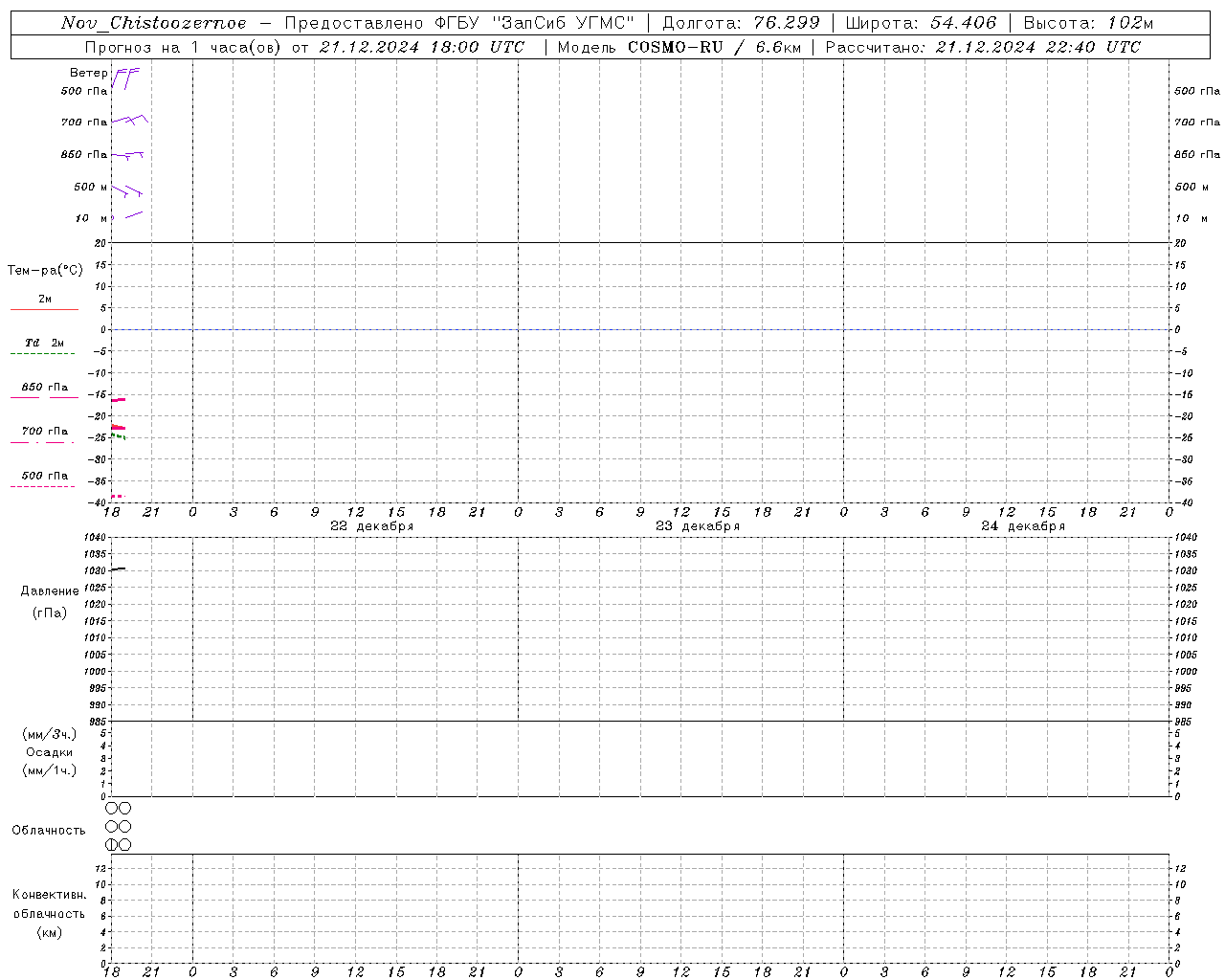The height and width of the screenshot is (980, 1225).
Task: Click the Ветер section label
Action: pyautogui.click(x=89, y=73)
